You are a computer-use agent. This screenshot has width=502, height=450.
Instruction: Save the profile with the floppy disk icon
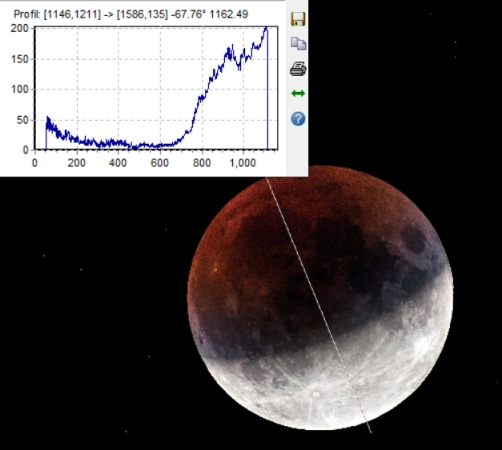pyautogui.click(x=298, y=19)
